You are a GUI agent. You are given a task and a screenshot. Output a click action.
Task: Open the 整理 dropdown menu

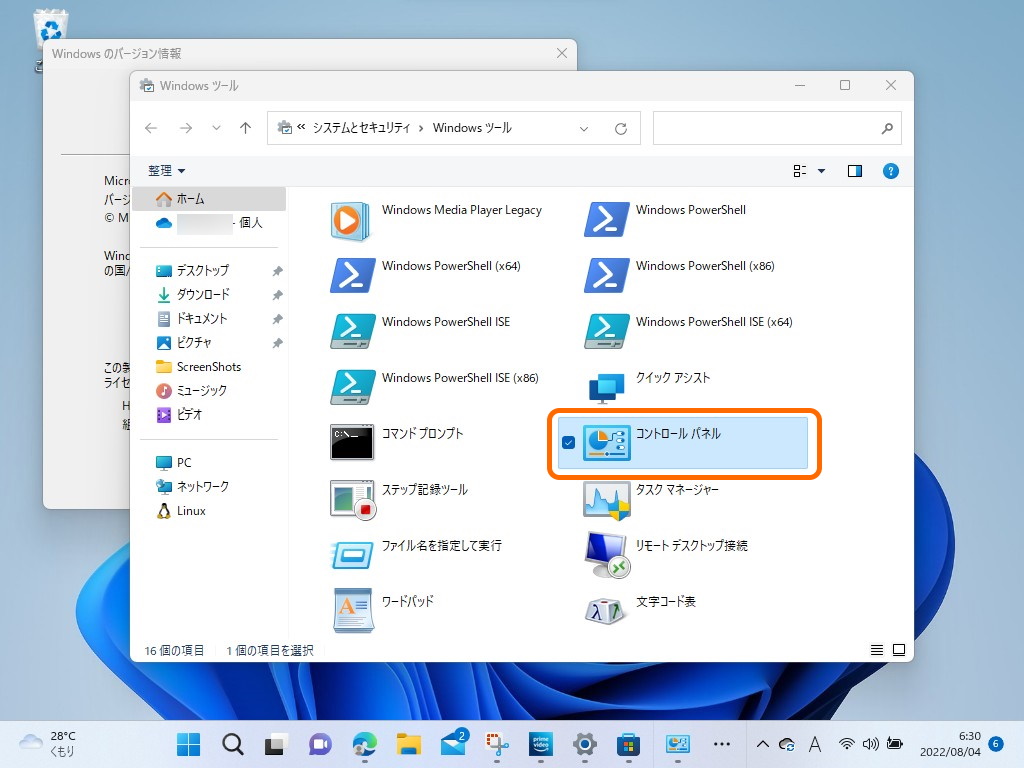[166, 170]
